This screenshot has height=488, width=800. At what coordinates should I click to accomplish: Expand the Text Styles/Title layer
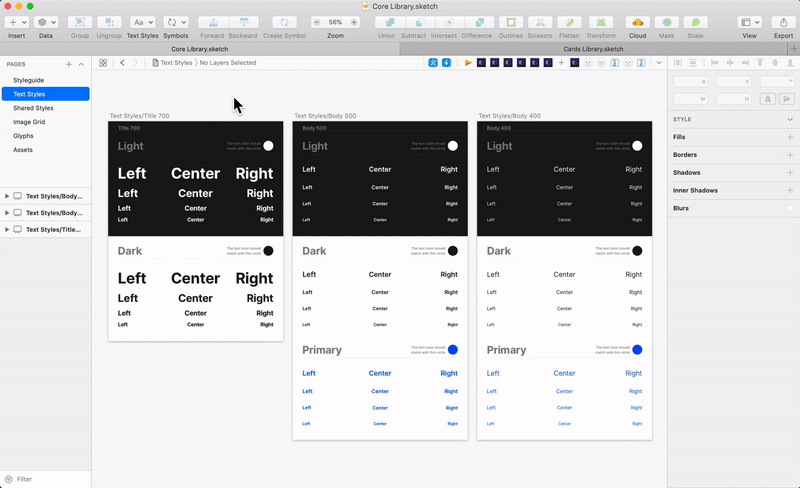[x=7, y=230]
